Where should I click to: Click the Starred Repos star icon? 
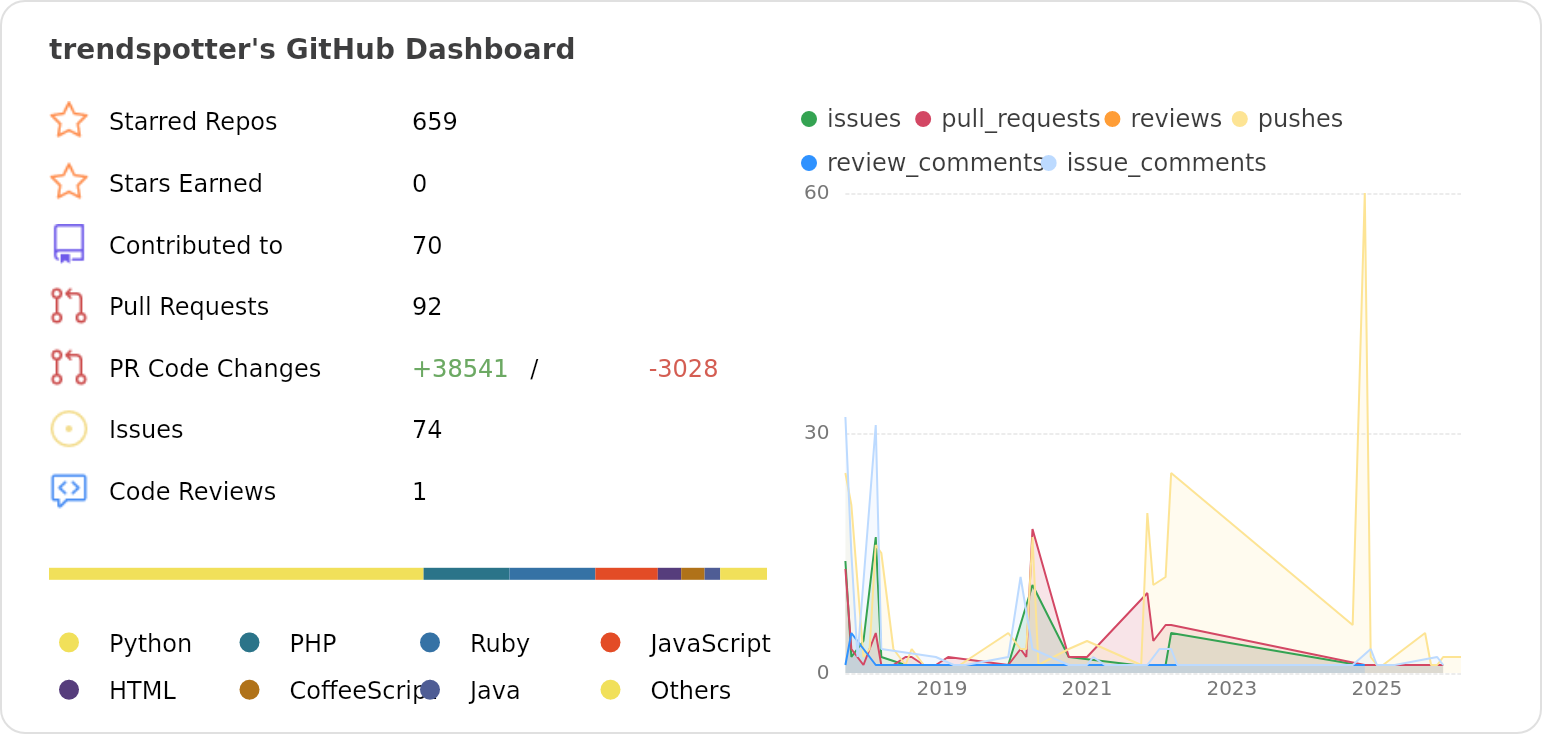(x=70, y=121)
